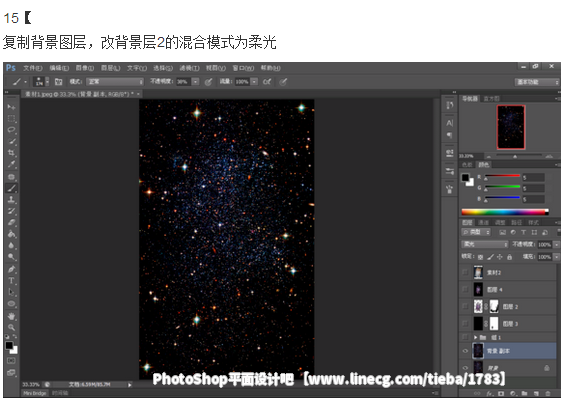Toggle visibility of 图层 4 layer

click(x=465, y=289)
